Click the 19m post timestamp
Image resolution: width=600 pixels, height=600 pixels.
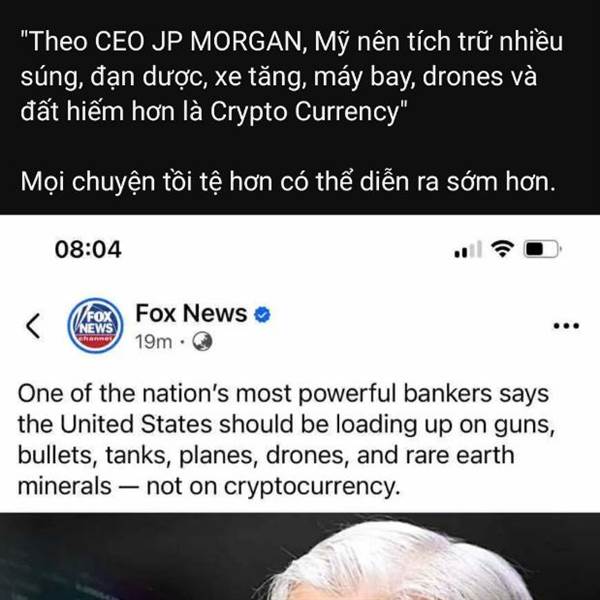tap(153, 342)
